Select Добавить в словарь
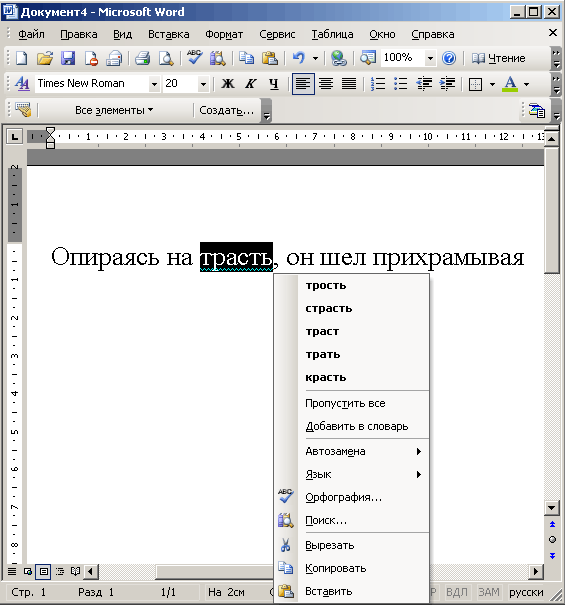Screen dimensions: 565x606 coord(357,426)
